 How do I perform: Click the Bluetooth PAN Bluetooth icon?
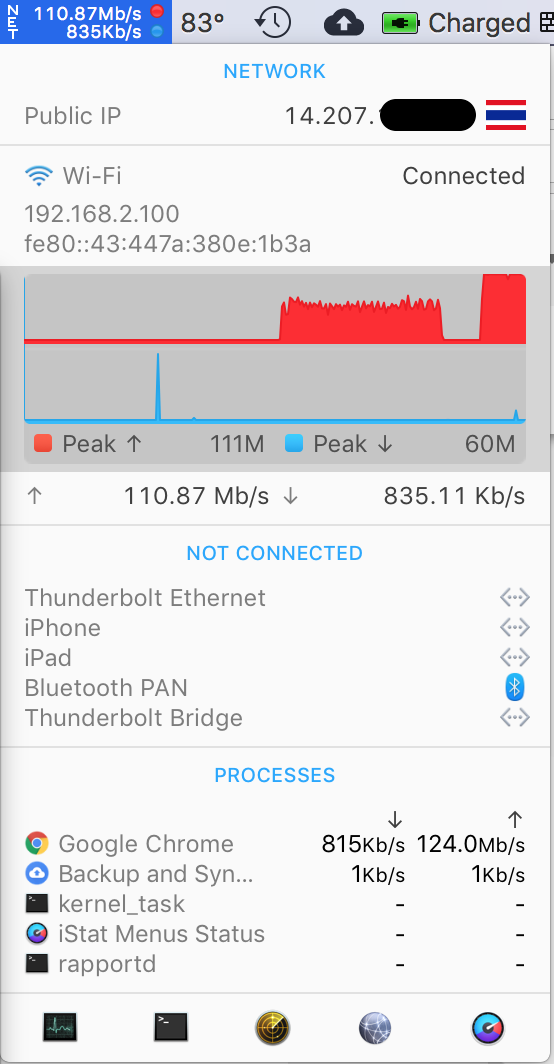pyautogui.click(x=515, y=687)
